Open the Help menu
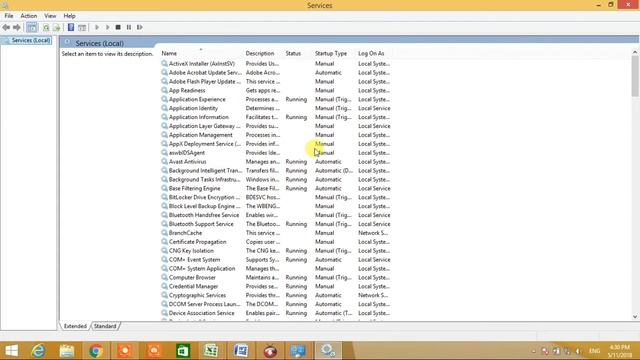This screenshot has width=640, height=360. pos(69,16)
